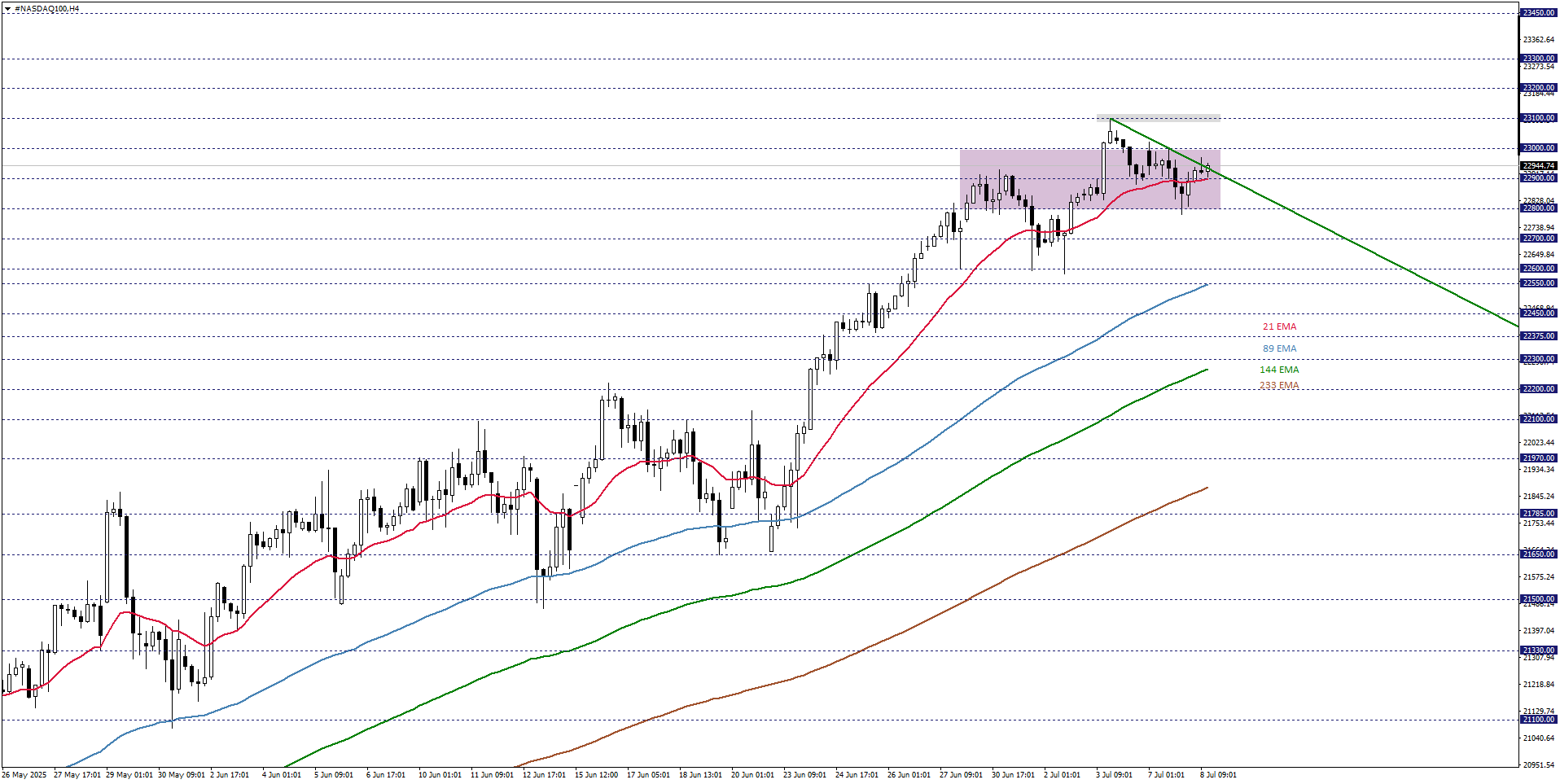Click the 23 Jun 09:01 time label
This screenshot has width=1560, height=784.
[x=804, y=775]
